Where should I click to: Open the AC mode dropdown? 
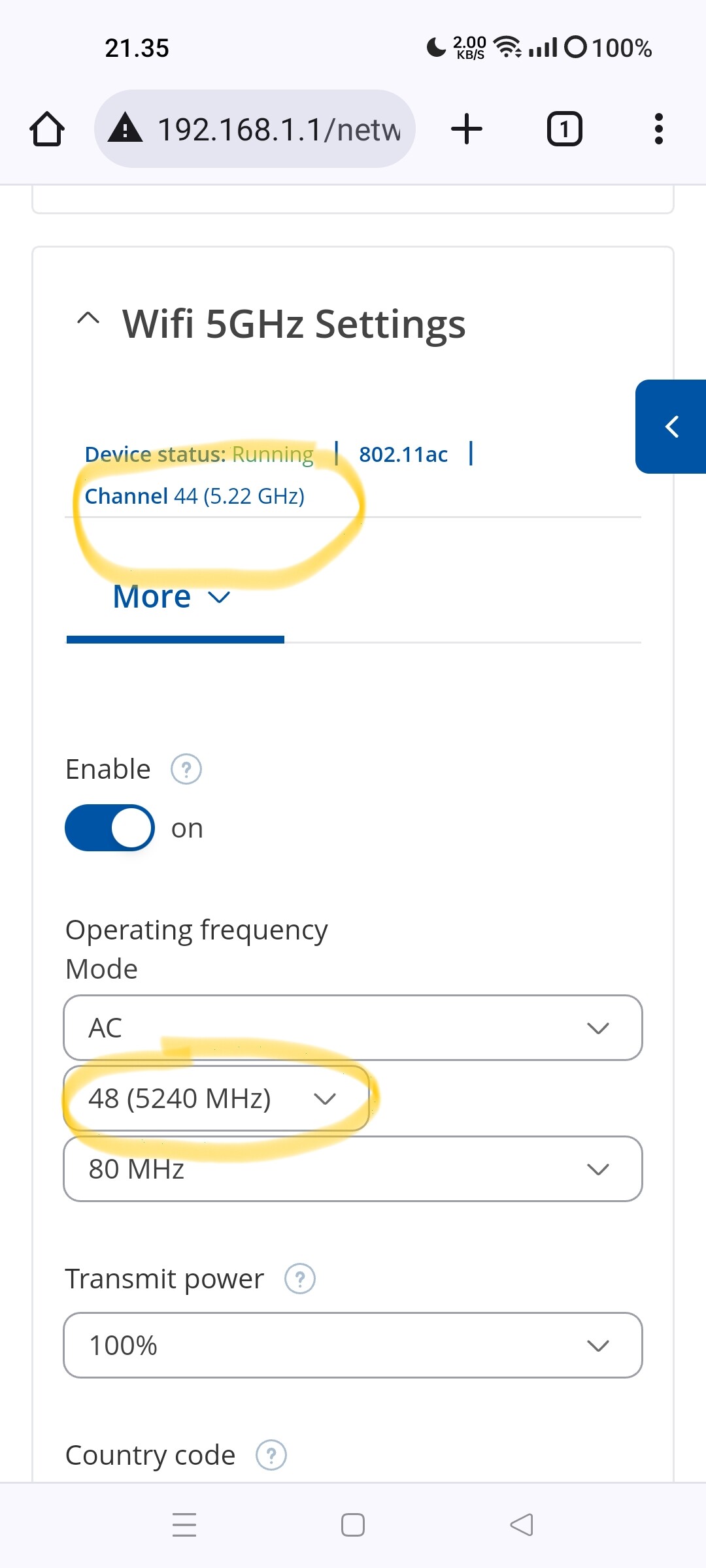click(353, 1028)
